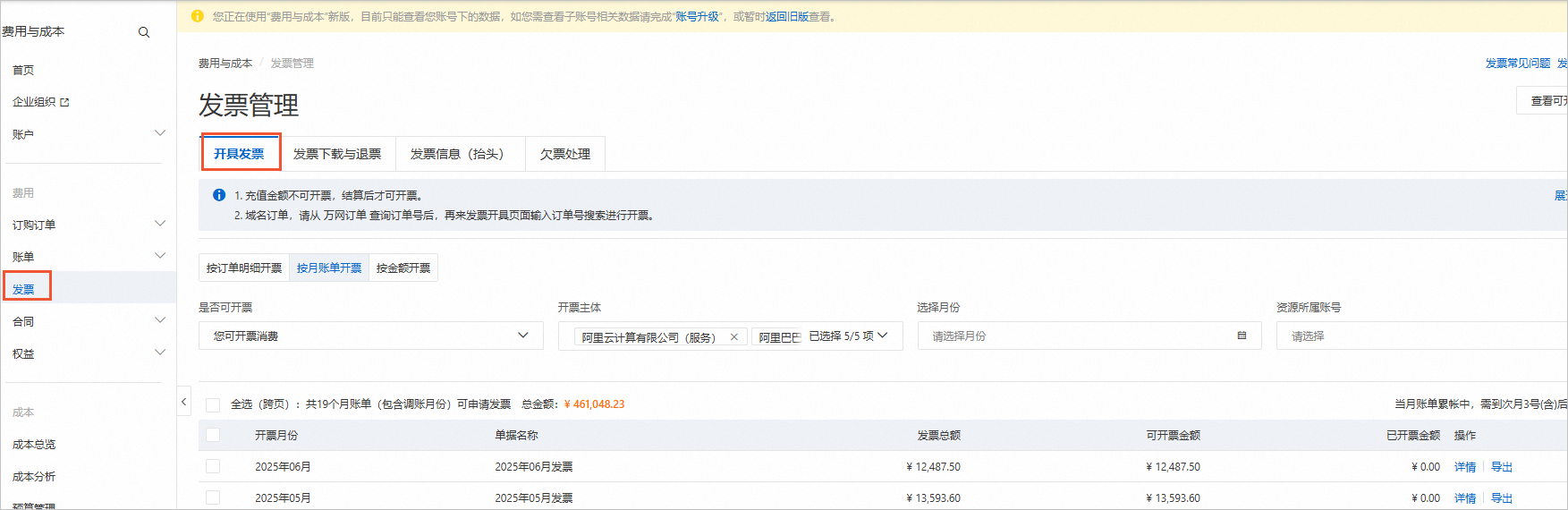The width and height of the screenshot is (1568, 510).
Task: Open 详情 for 2025年06月发票
Action: tap(1465, 466)
